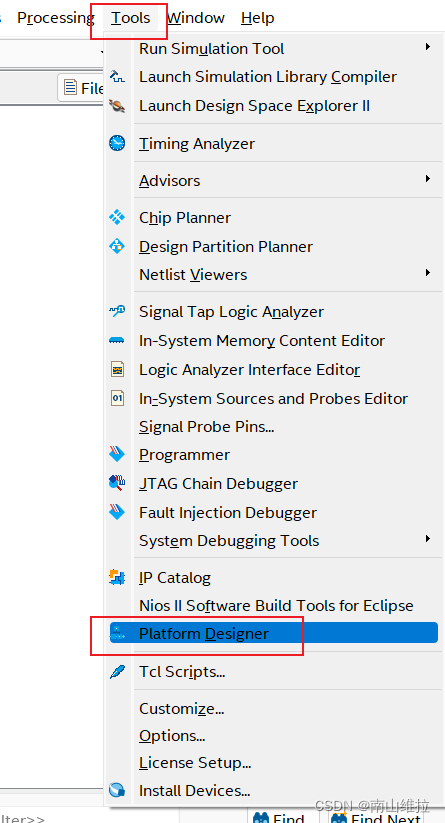Click the Programmer icon
This screenshot has width=445, height=823.
[x=117, y=455]
